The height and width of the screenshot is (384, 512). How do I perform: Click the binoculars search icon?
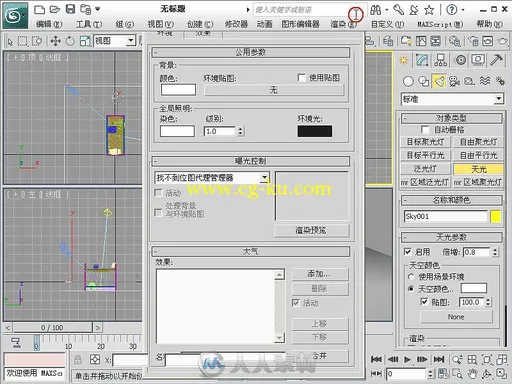point(376,10)
